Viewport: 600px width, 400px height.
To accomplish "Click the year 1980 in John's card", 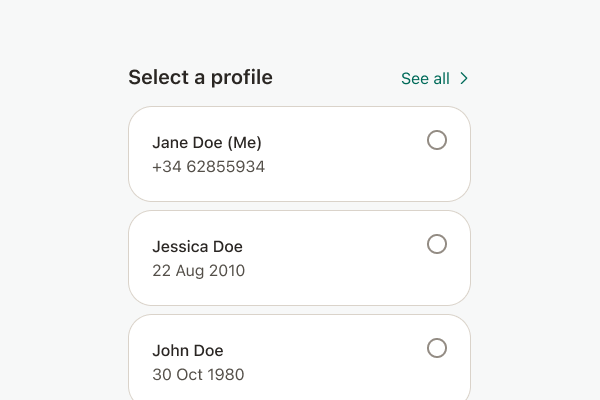I will (227, 375).
